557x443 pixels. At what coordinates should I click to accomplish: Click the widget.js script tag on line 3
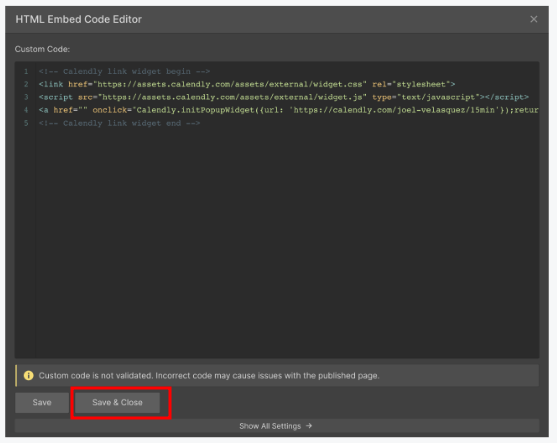pos(283,97)
